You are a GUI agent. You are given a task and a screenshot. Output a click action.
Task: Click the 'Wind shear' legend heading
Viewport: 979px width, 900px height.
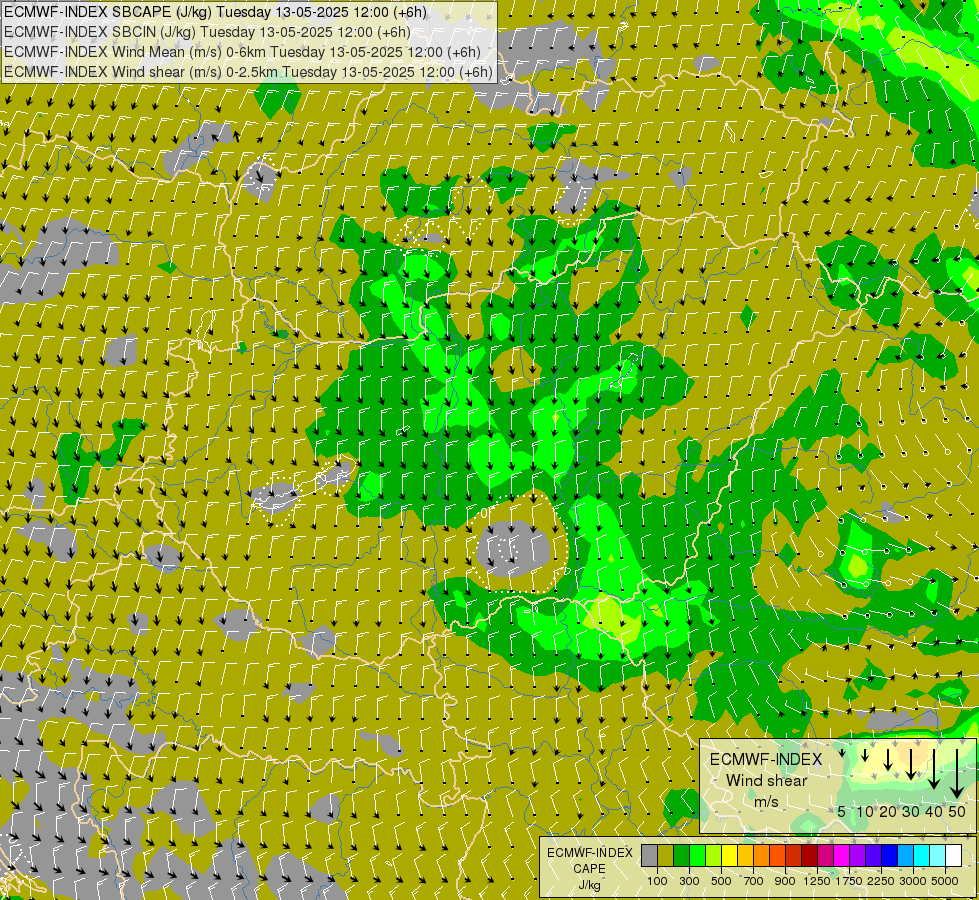767,781
